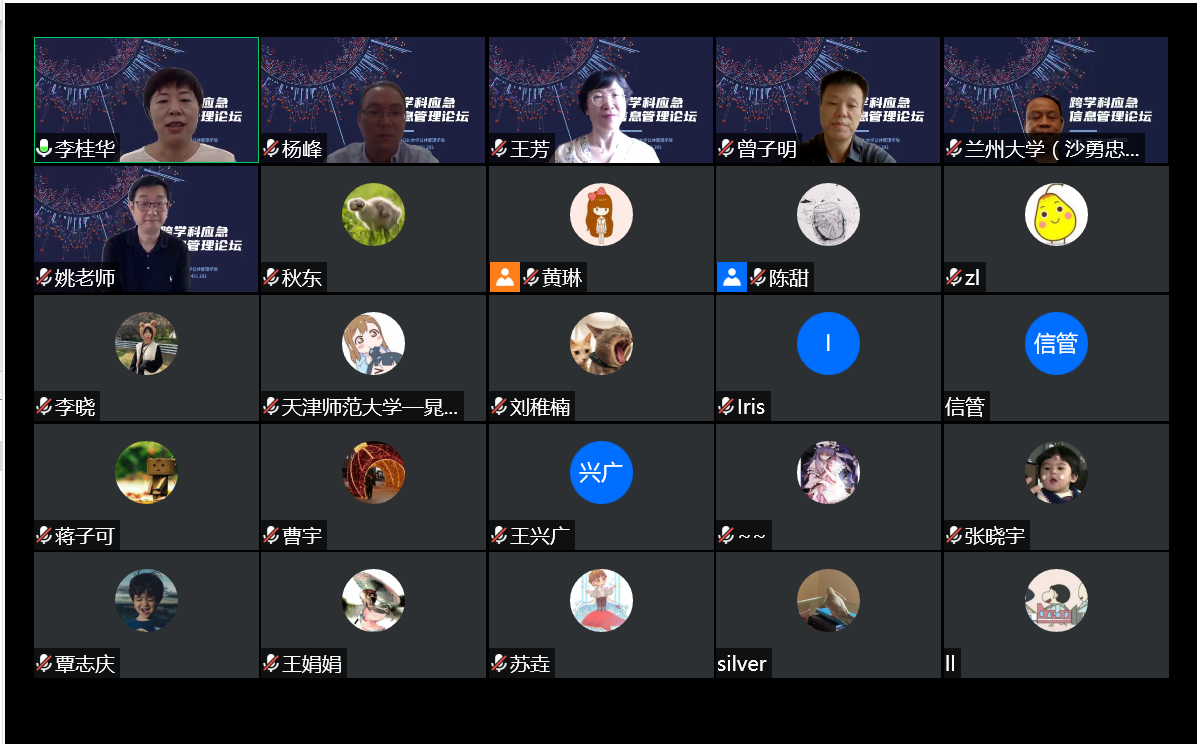
Task: Click the muted mic icon beside 杨峰
Action: (271, 148)
